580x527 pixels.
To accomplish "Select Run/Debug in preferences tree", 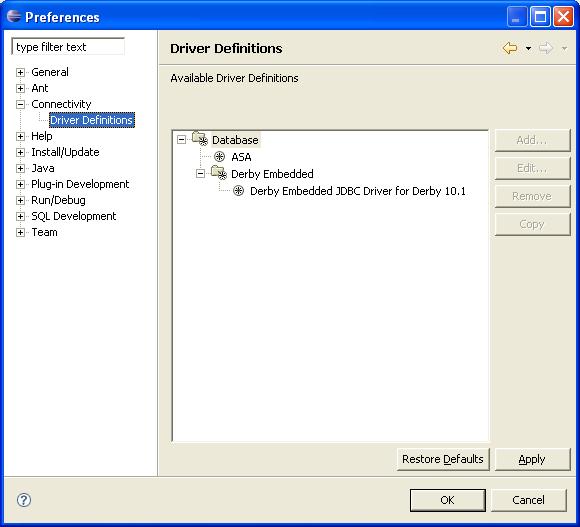I will 58,200.
